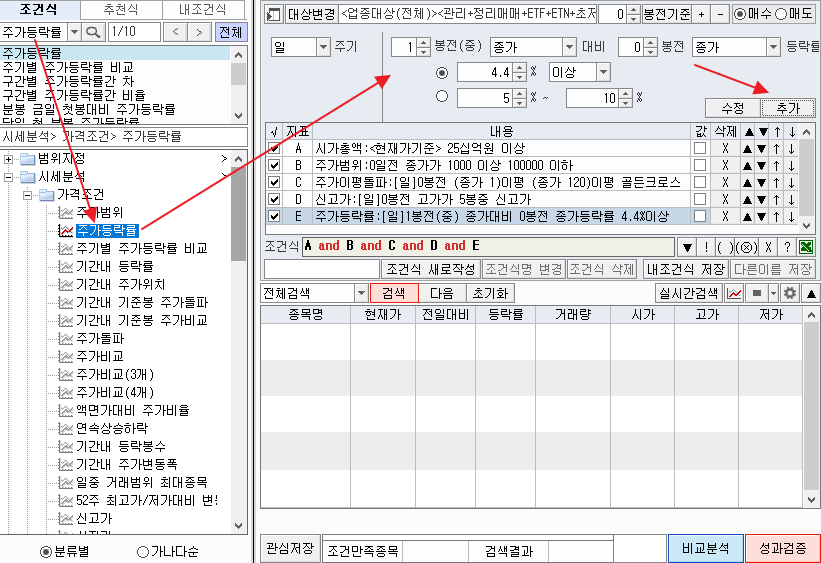Select 가나다순 sort radio button
Image resolution: width=821 pixels, height=563 pixels.
point(142,551)
